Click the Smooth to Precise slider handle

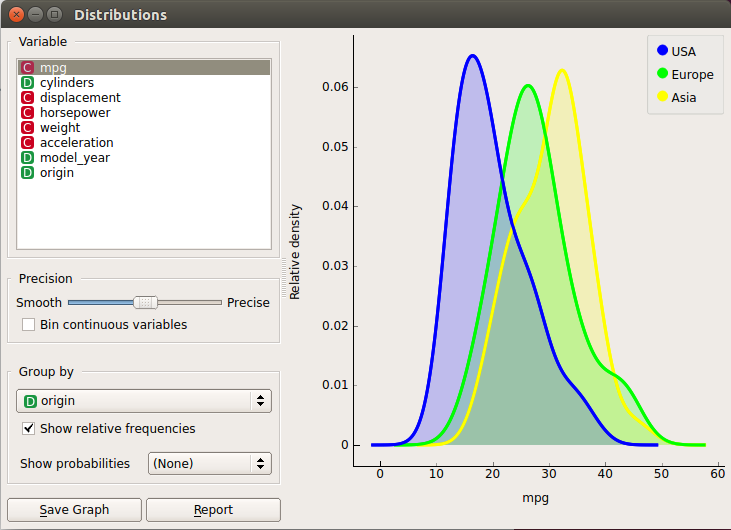click(x=146, y=302)
